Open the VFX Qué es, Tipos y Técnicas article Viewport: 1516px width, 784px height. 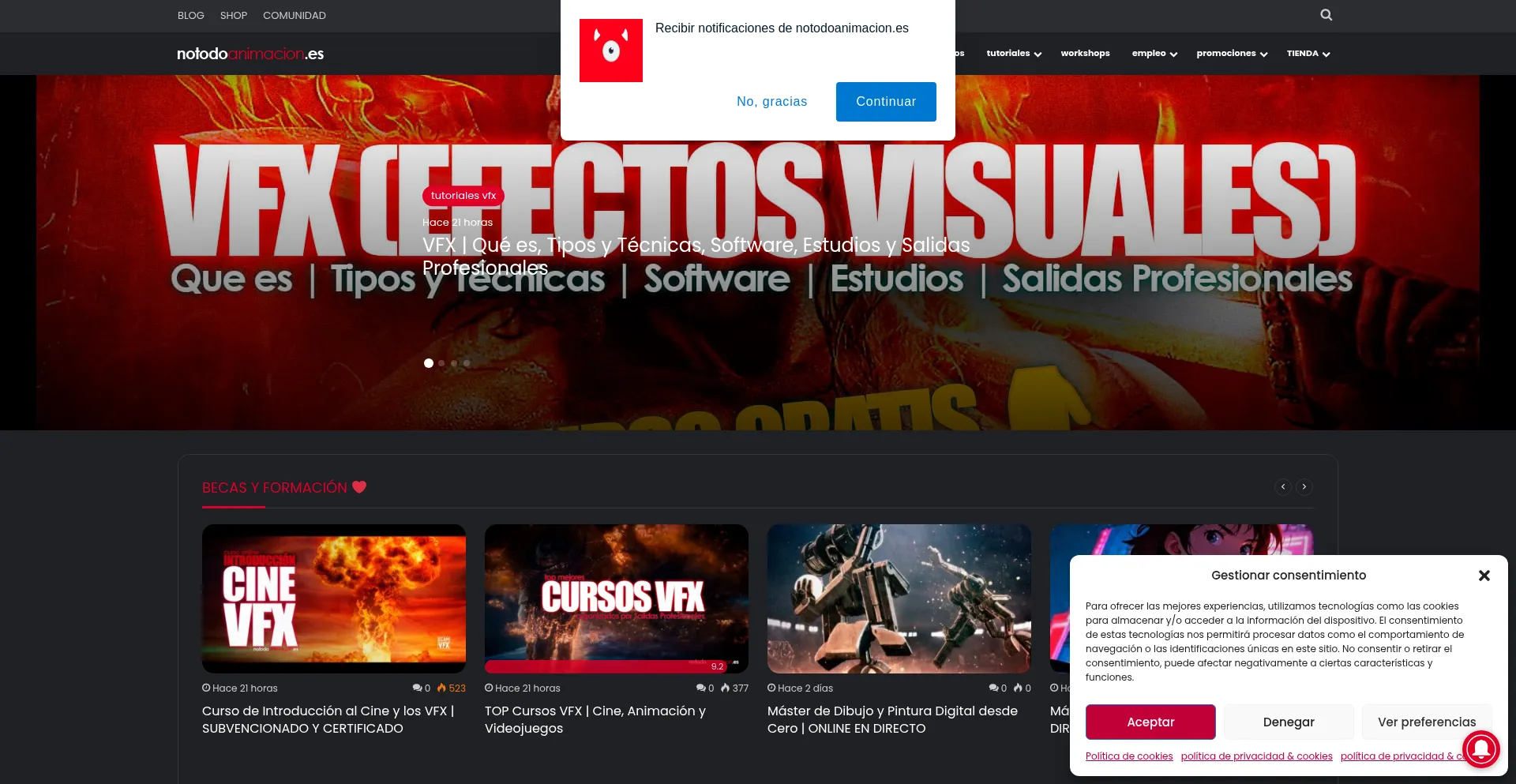[696, 257]
